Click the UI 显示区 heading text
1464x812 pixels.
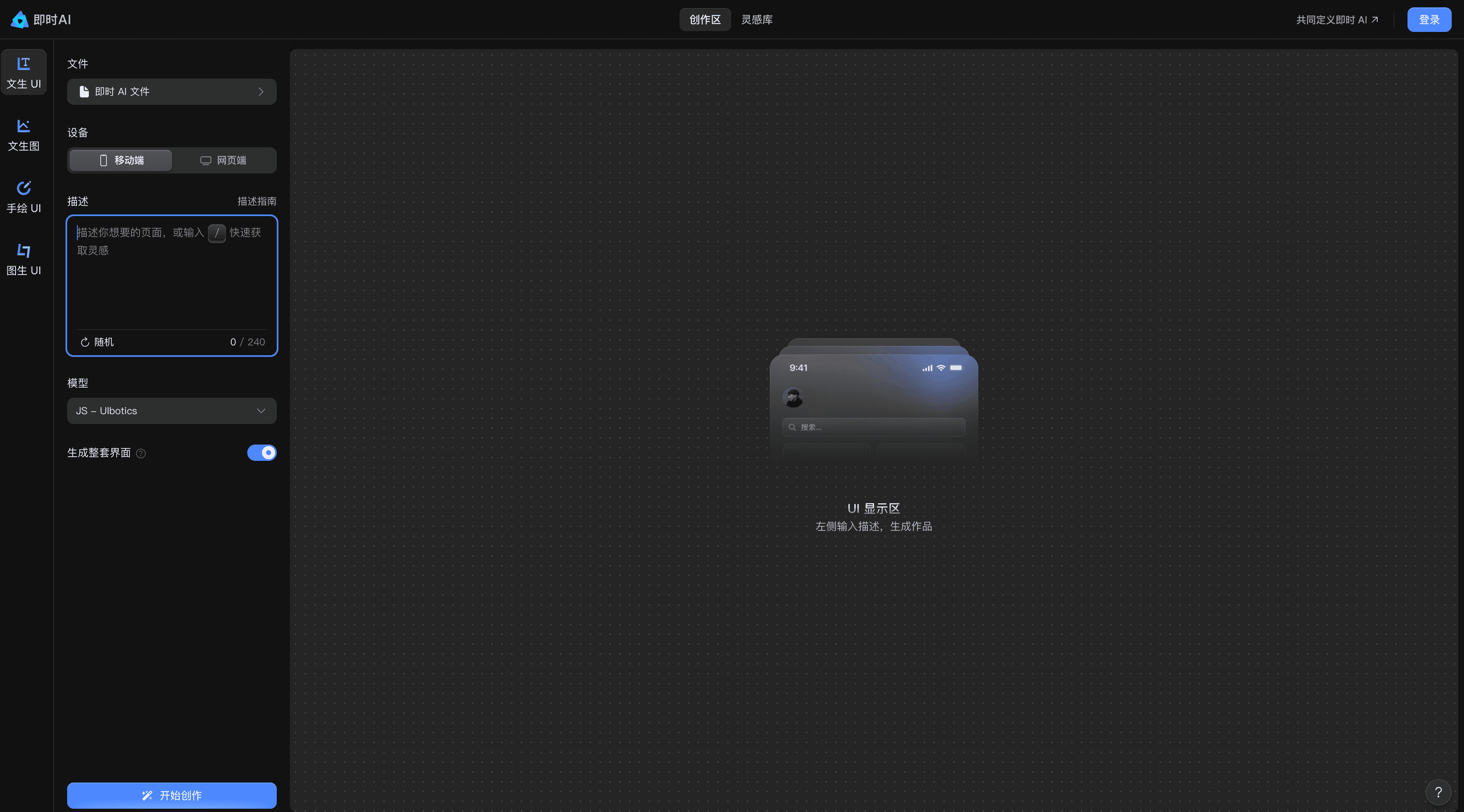click(x=874, y=509)
